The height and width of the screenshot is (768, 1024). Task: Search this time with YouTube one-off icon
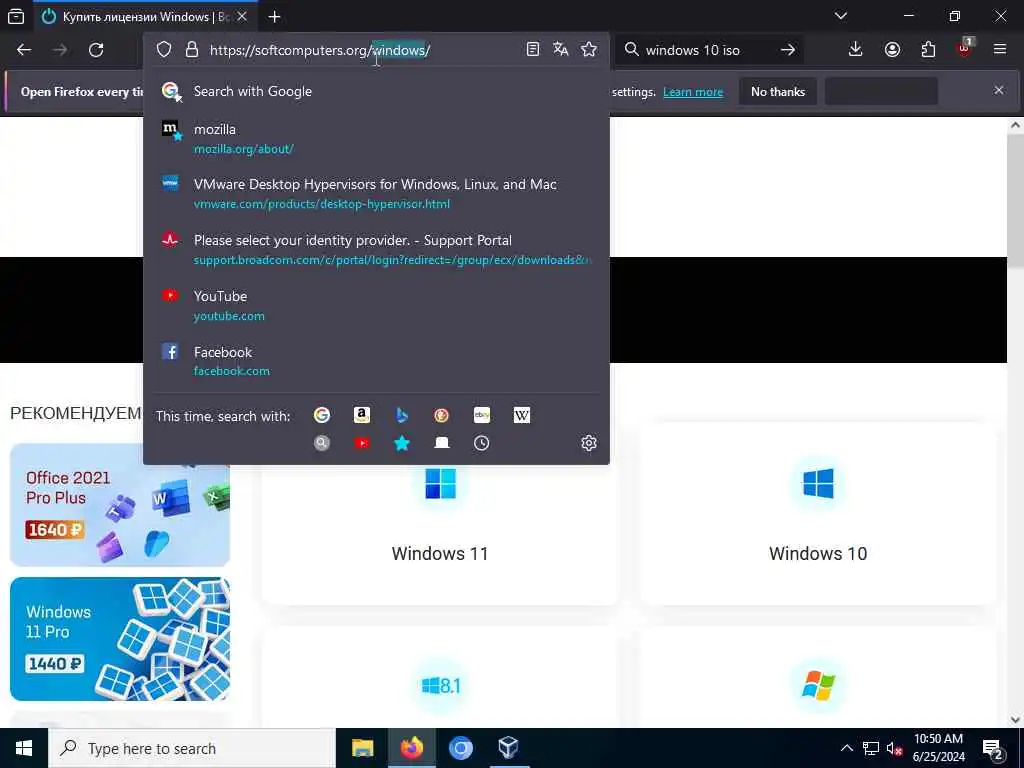click(x=362, y=443)
